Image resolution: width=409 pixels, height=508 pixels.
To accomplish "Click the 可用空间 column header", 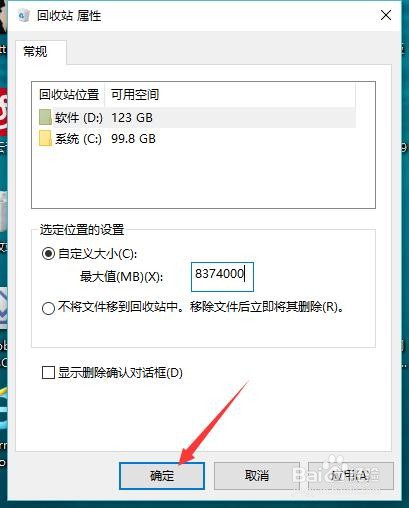I will coord(135,94).
